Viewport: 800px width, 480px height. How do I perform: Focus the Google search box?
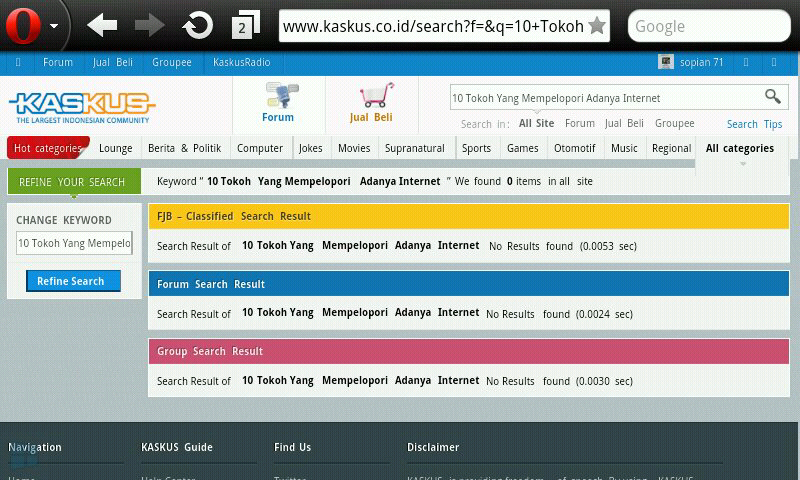click(x=709, y=26)
